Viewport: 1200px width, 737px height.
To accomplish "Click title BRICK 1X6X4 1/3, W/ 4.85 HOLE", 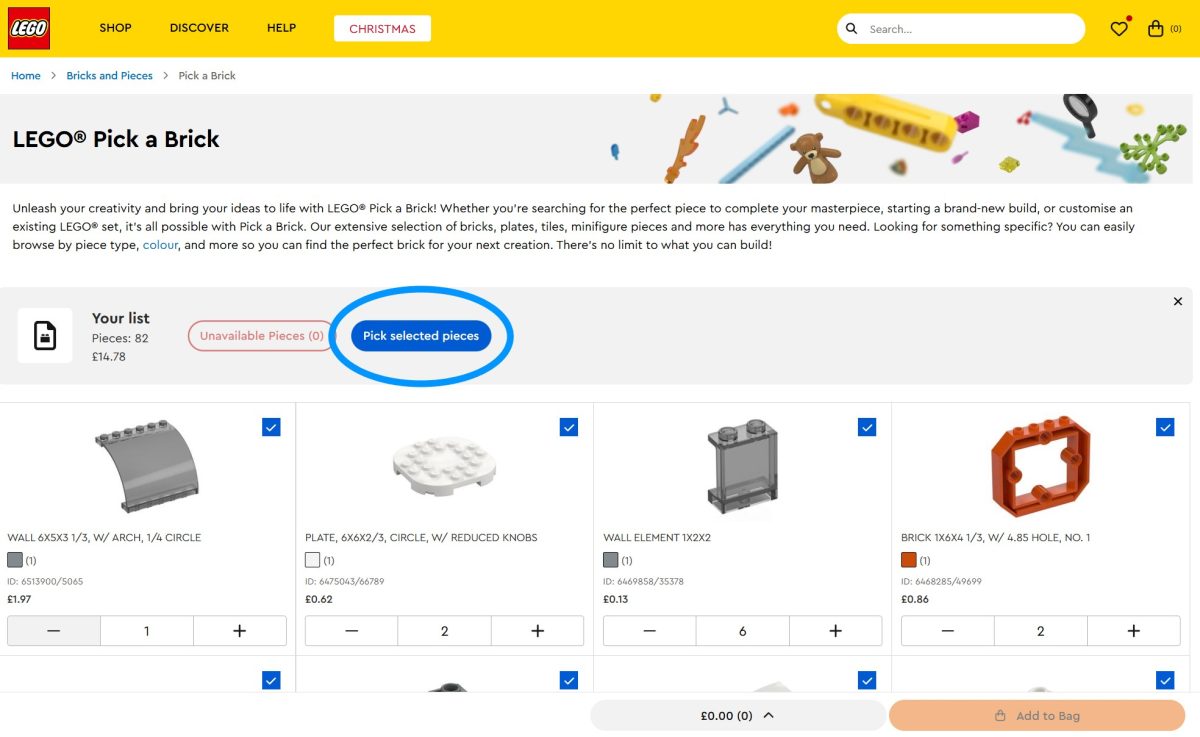I will [996, 538].
